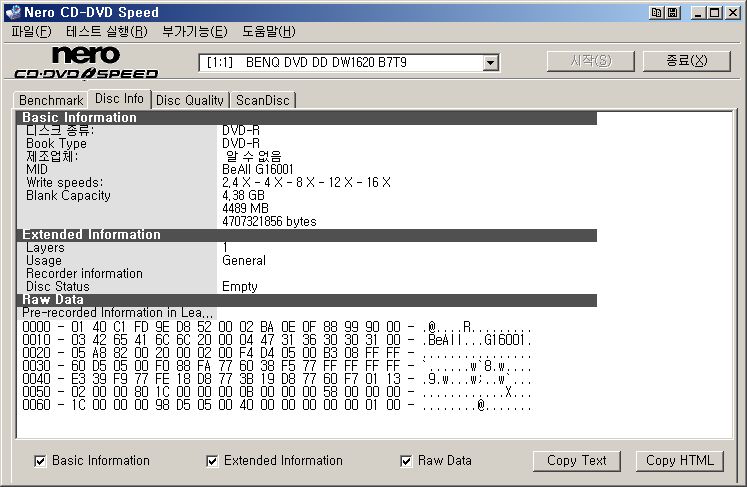Uncheck the Basic Information checkbox

[40, 461]
